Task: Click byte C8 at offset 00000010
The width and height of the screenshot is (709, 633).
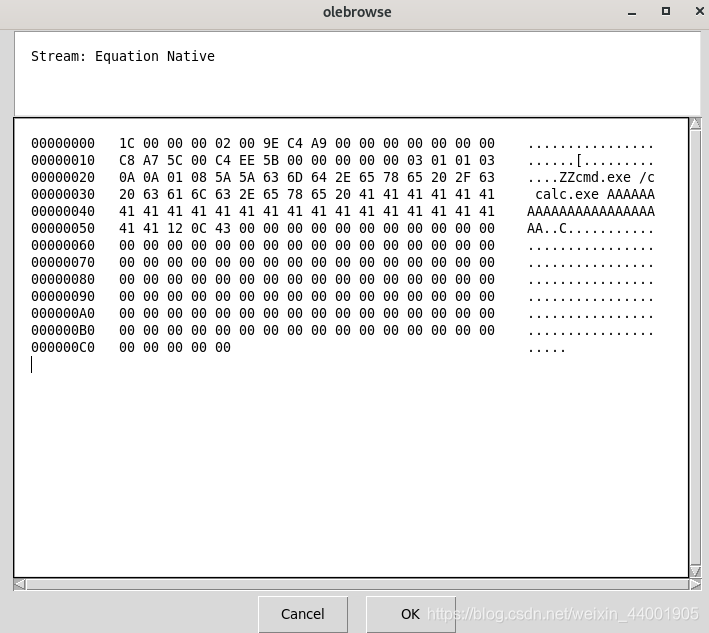Action: (x=127, y=161)
